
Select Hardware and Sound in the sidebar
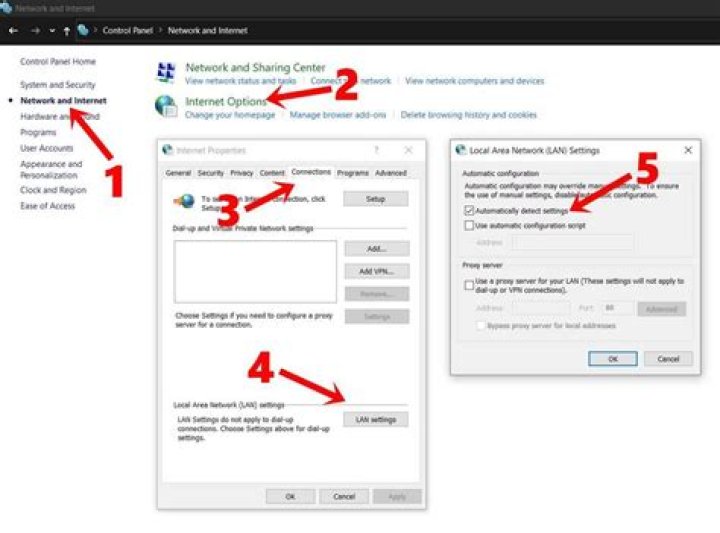tap(60, 116)
